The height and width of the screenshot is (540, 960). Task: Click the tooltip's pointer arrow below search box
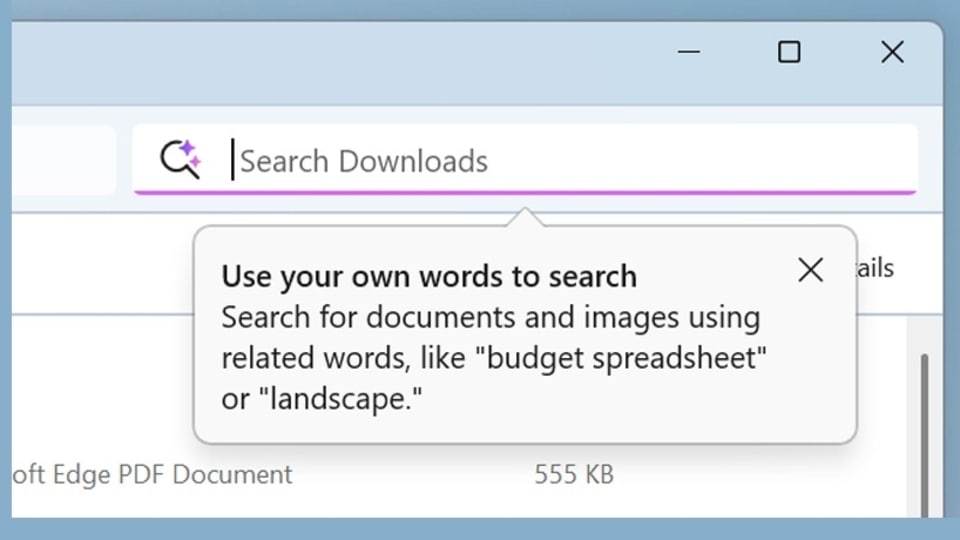click(523, 217)
